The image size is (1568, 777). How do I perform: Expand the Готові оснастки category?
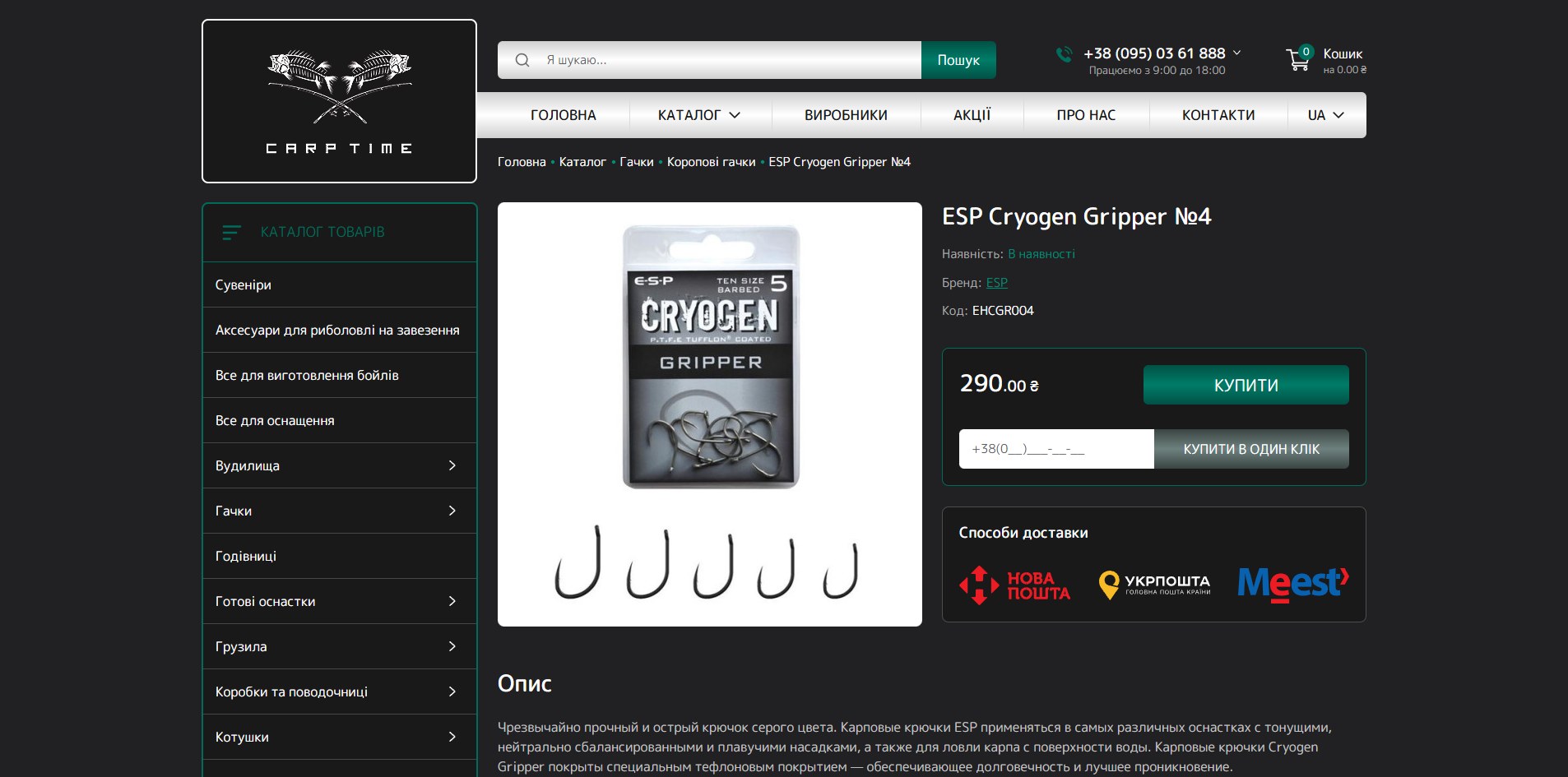pos(452,601)
